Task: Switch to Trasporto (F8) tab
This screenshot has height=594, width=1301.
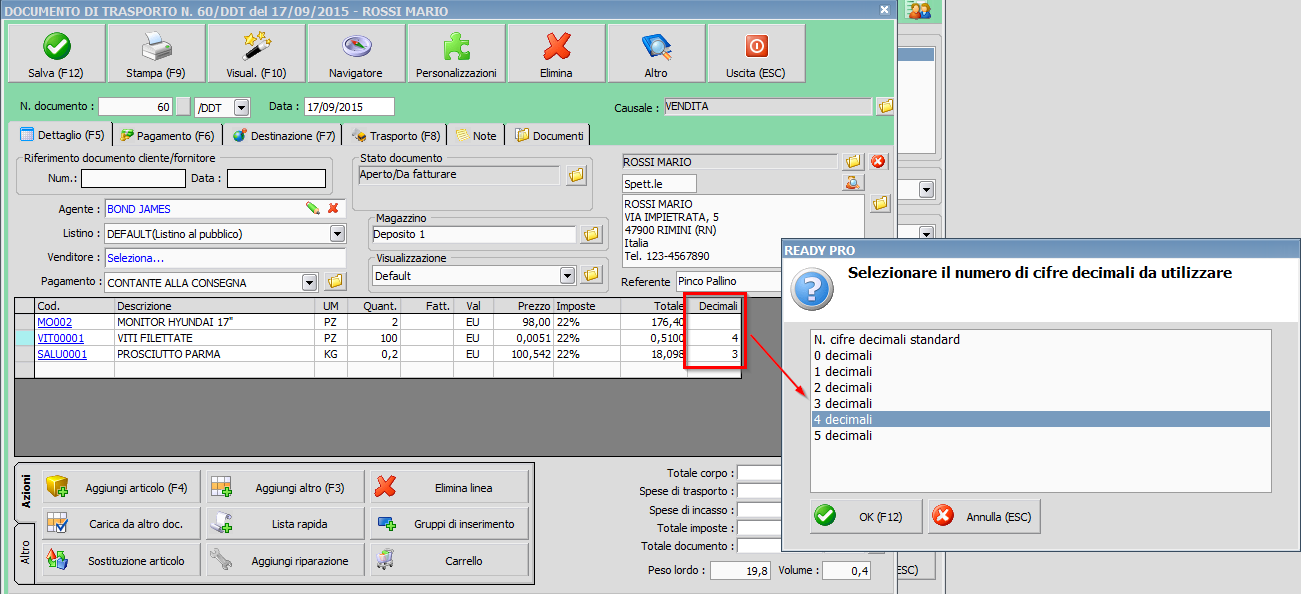Action: [396, 135]
